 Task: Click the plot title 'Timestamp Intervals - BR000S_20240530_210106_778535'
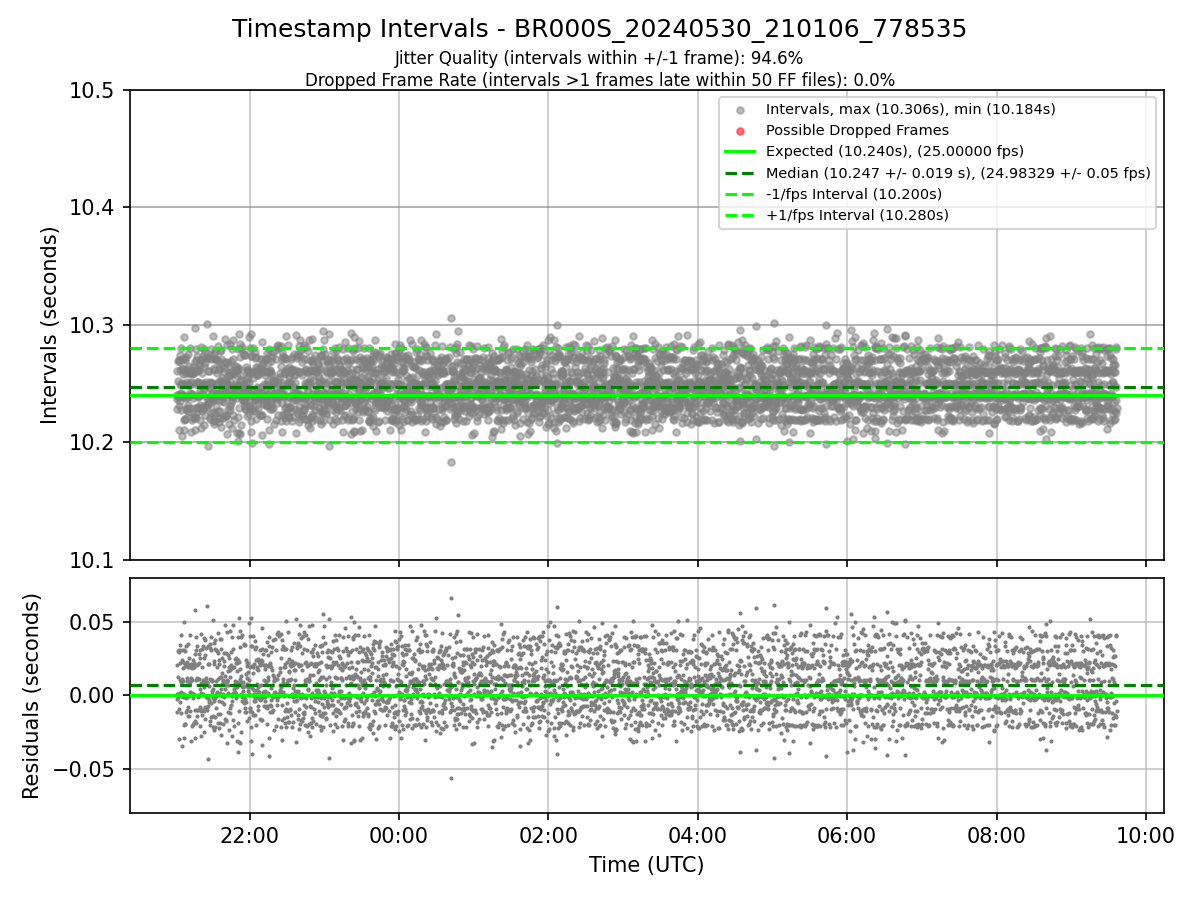click(599, 29)
